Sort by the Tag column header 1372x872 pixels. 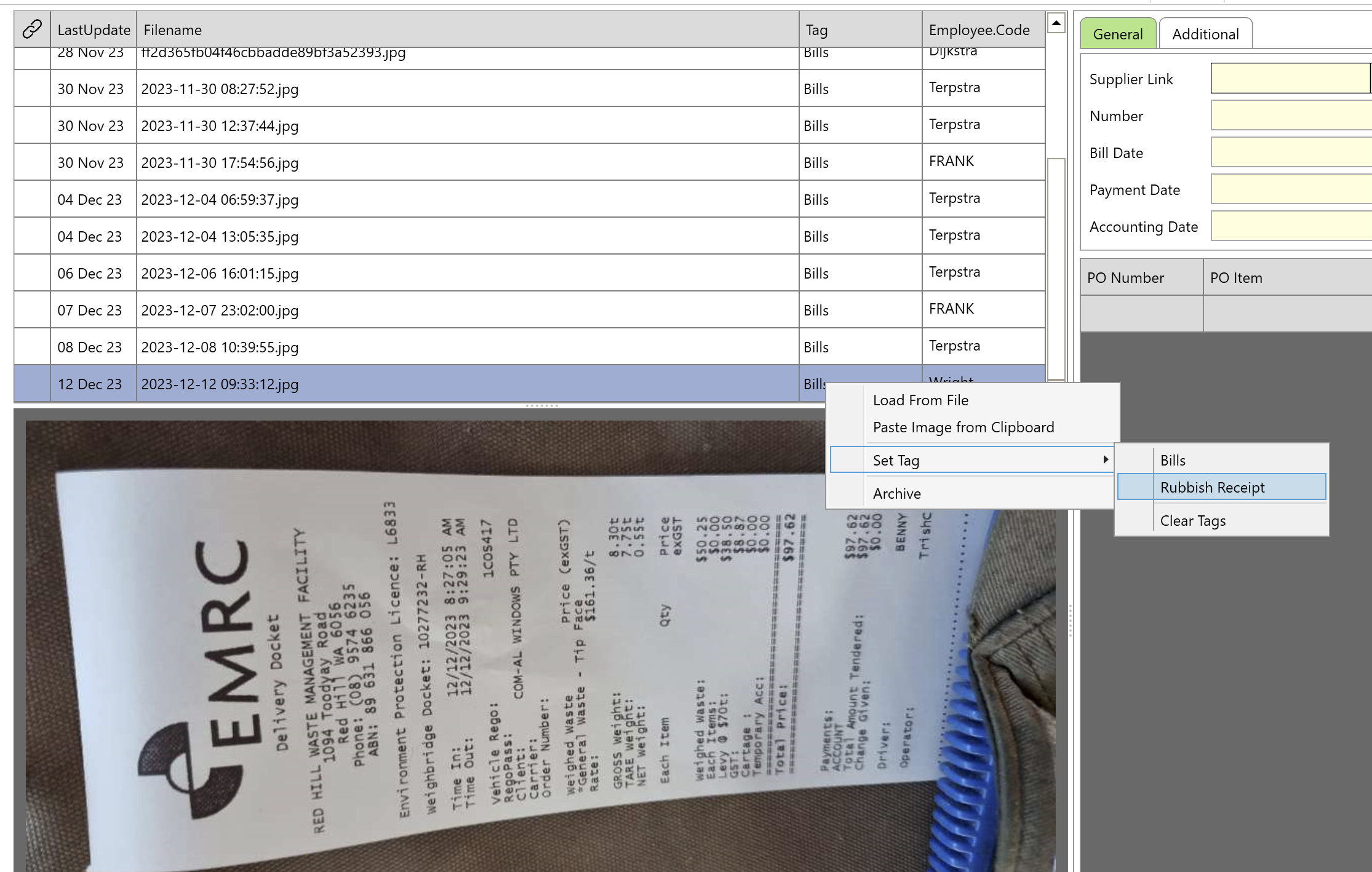860,30
